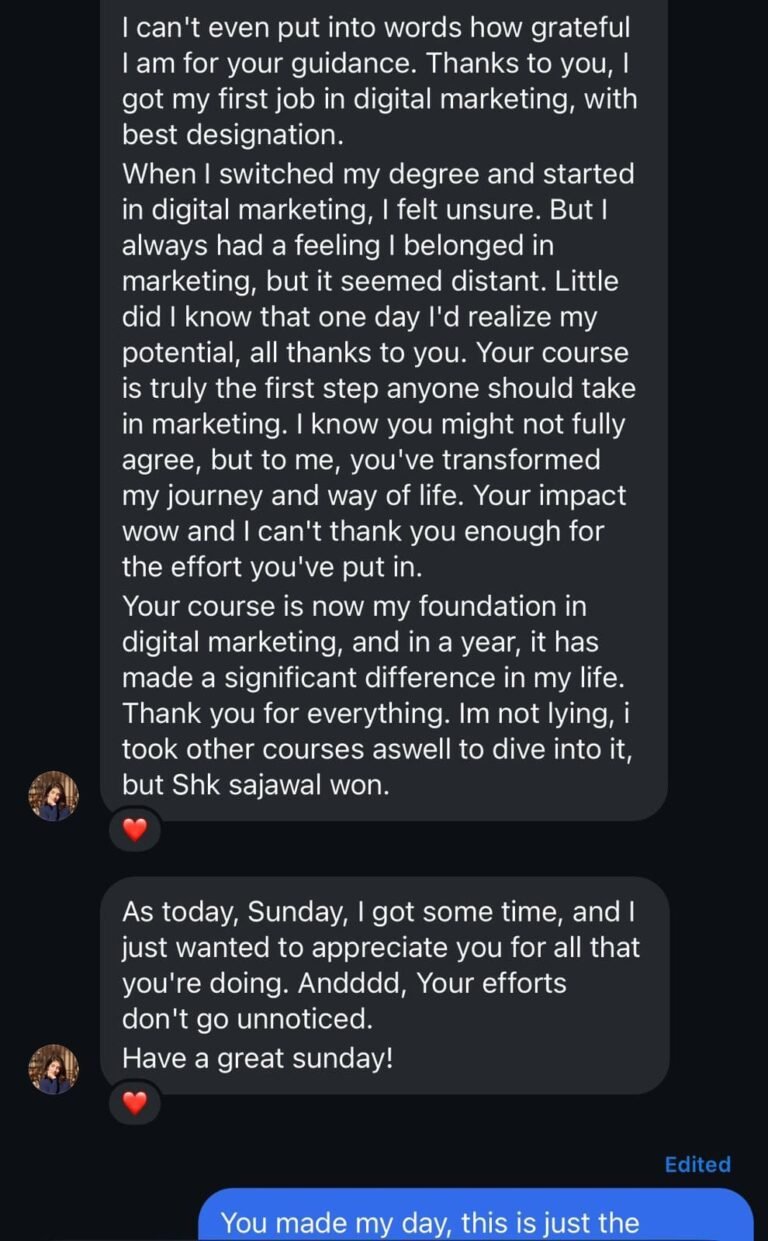Click the line "Have a great sunday!"
Screen dimensions: 768x1241
(x=257, y=1058)
